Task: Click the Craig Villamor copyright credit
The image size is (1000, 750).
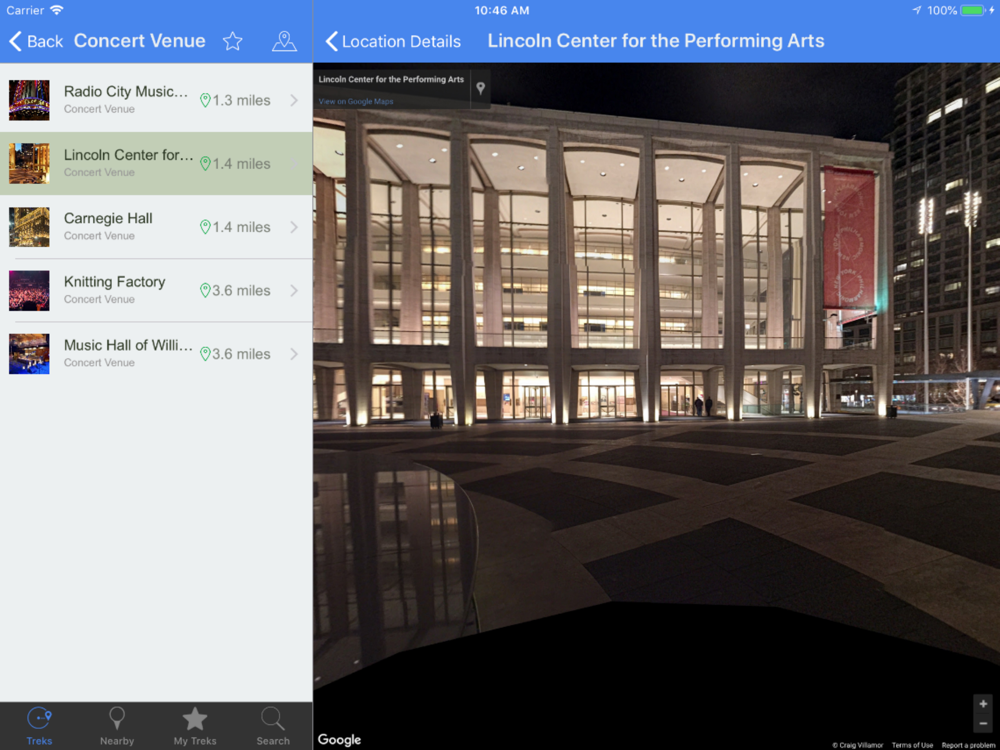Action: tap(857, 745)
